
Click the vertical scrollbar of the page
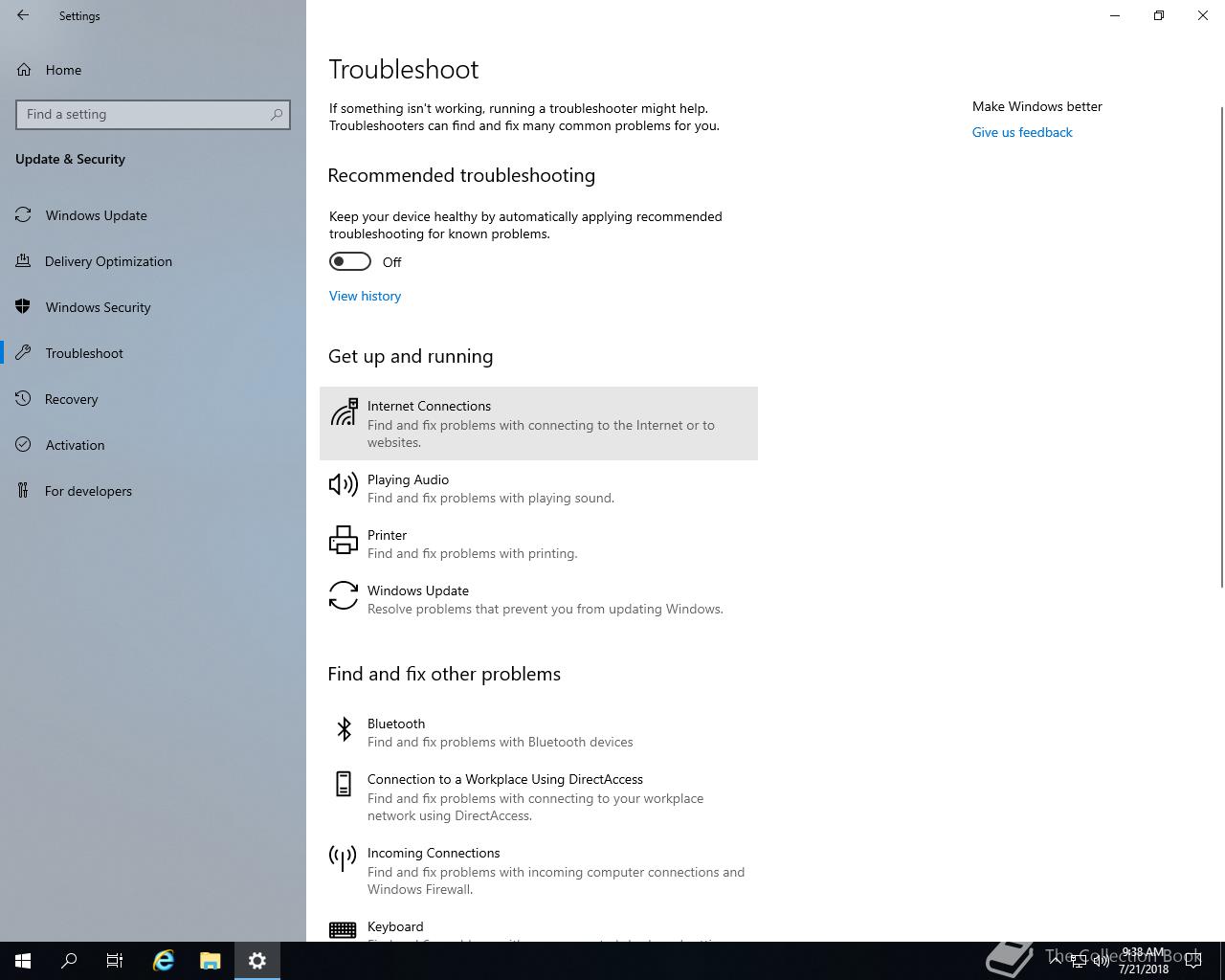click(1220, 346)
